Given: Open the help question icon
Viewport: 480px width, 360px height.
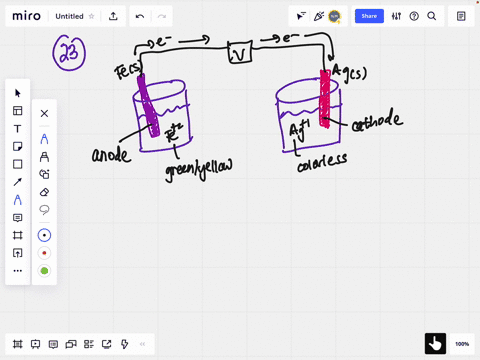Looking at the screenshot, I should coord(414,16).
